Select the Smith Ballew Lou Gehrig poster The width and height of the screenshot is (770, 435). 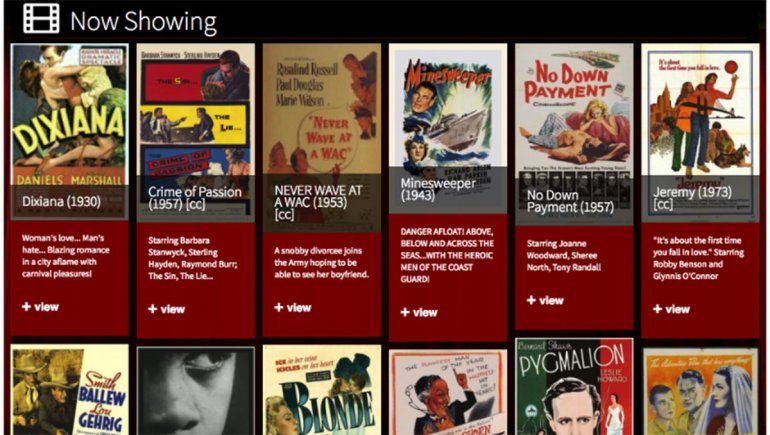pos(70,389)
